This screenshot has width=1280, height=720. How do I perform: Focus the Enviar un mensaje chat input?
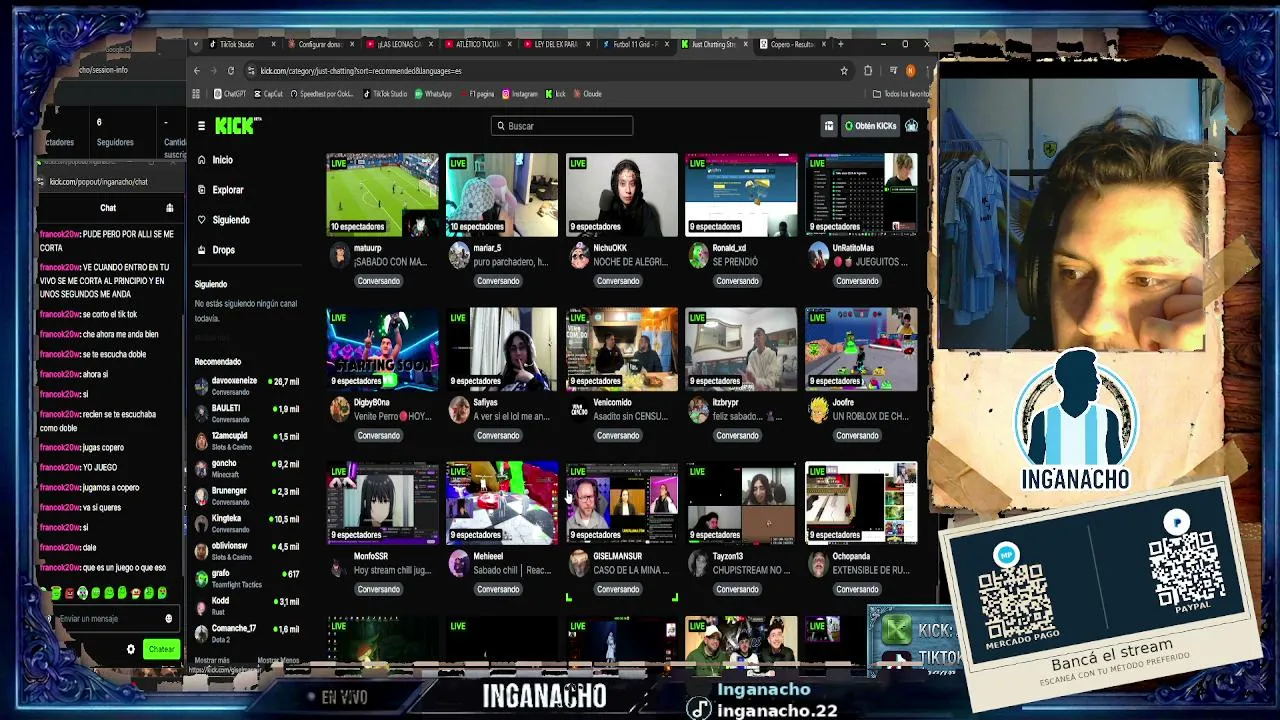[x=108, y=619]
